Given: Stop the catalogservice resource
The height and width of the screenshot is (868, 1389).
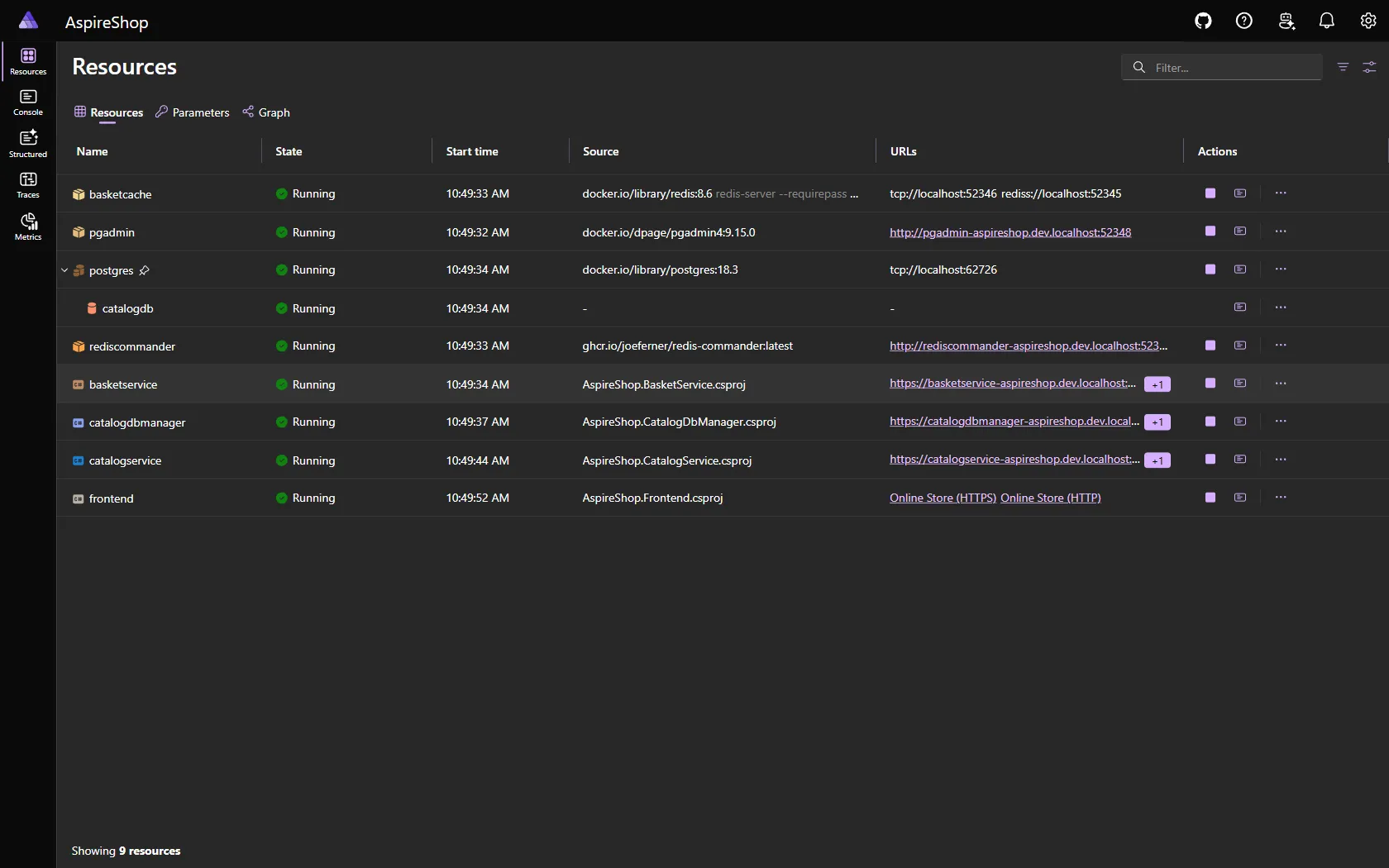Looking at the screenshot, I should click(1210, 460).
